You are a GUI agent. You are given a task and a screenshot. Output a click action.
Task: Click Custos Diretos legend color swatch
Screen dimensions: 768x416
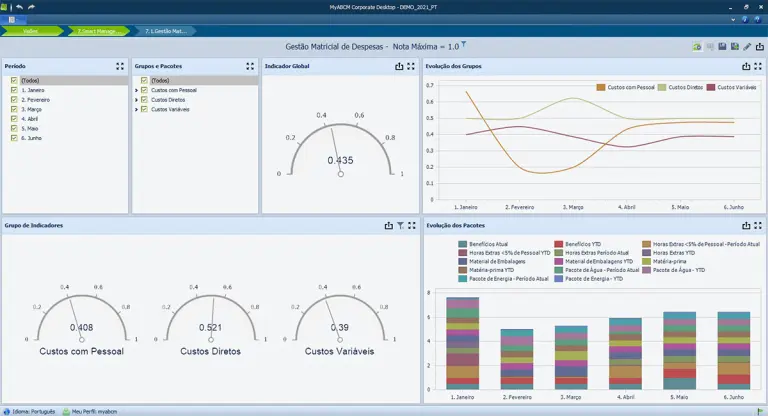[x=662, y=87]
